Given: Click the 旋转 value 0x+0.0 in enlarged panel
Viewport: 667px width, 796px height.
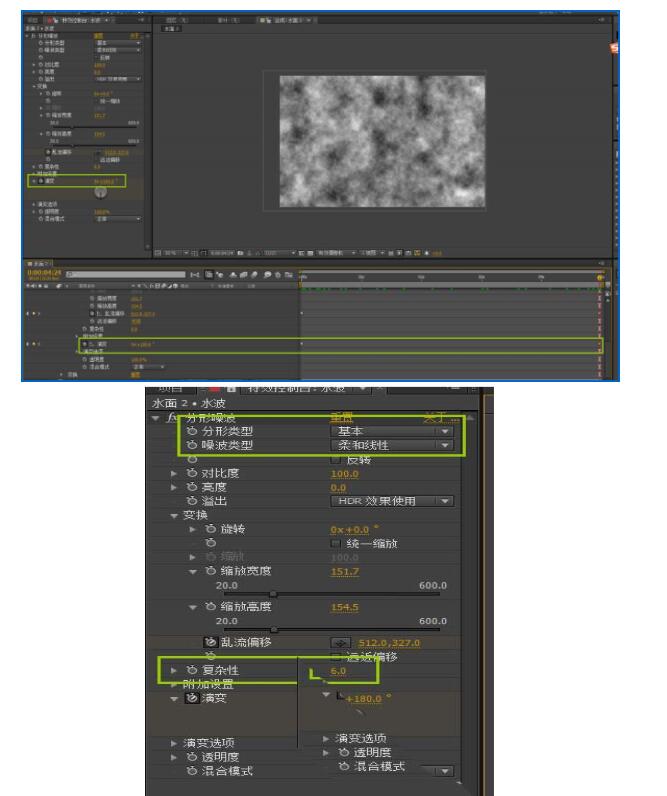Looking at the screenshot, I should [x=350, y=529].
